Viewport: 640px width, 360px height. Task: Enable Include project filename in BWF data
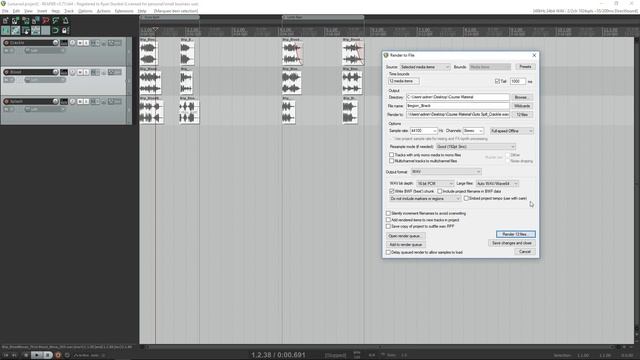point(440,191)
